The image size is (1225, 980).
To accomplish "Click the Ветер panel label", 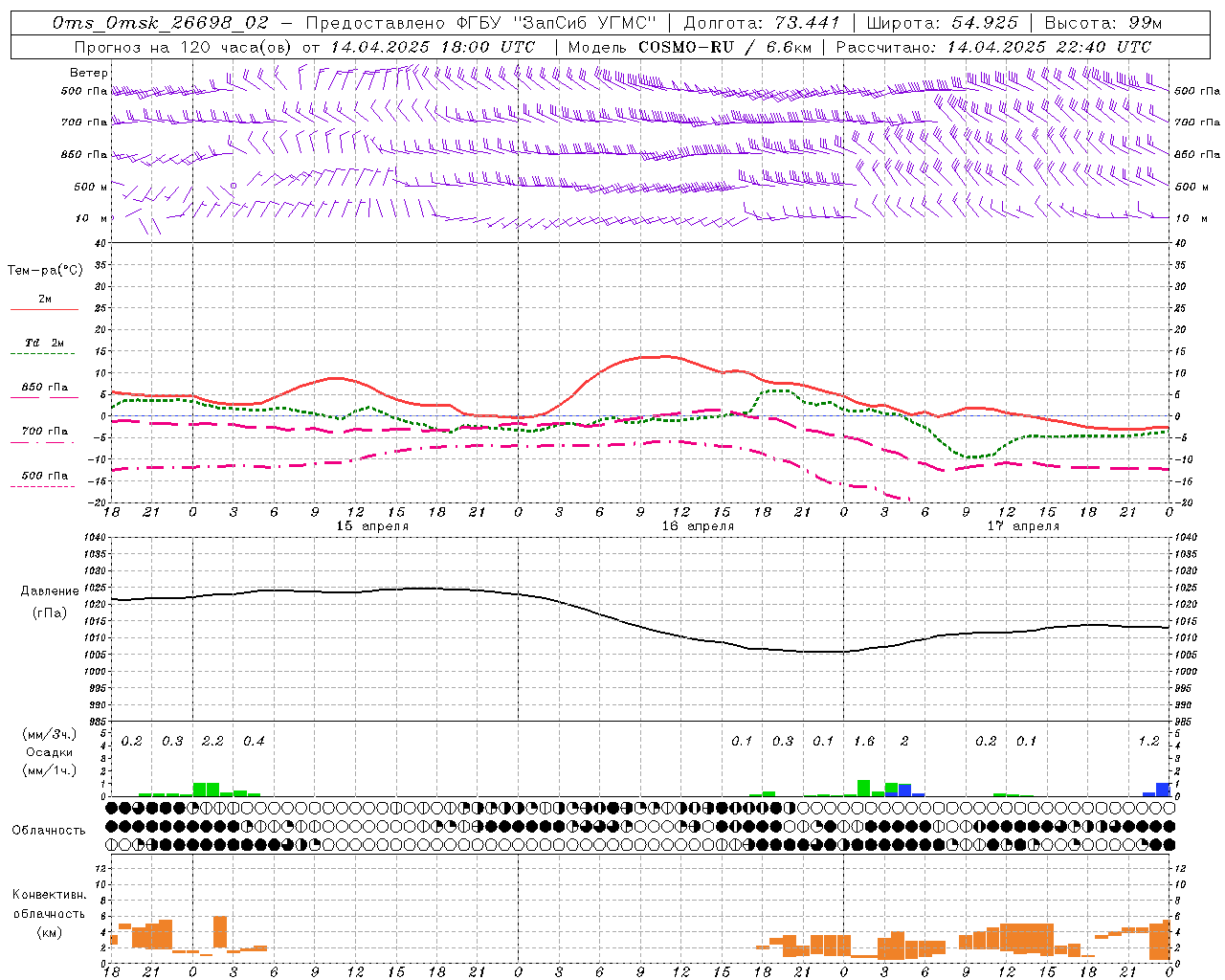I will [89, 73].
